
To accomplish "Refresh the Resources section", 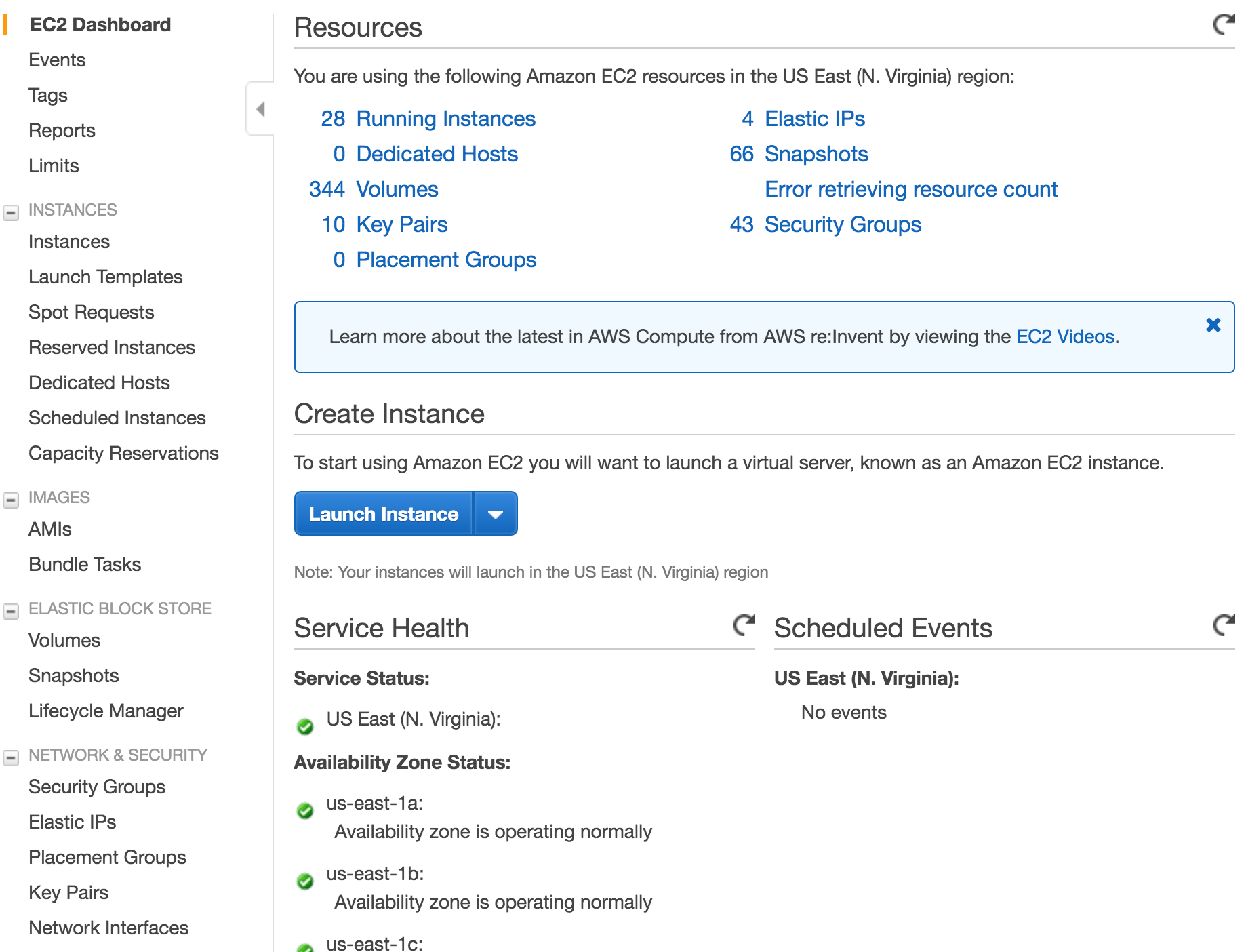I will [1224, 24].
